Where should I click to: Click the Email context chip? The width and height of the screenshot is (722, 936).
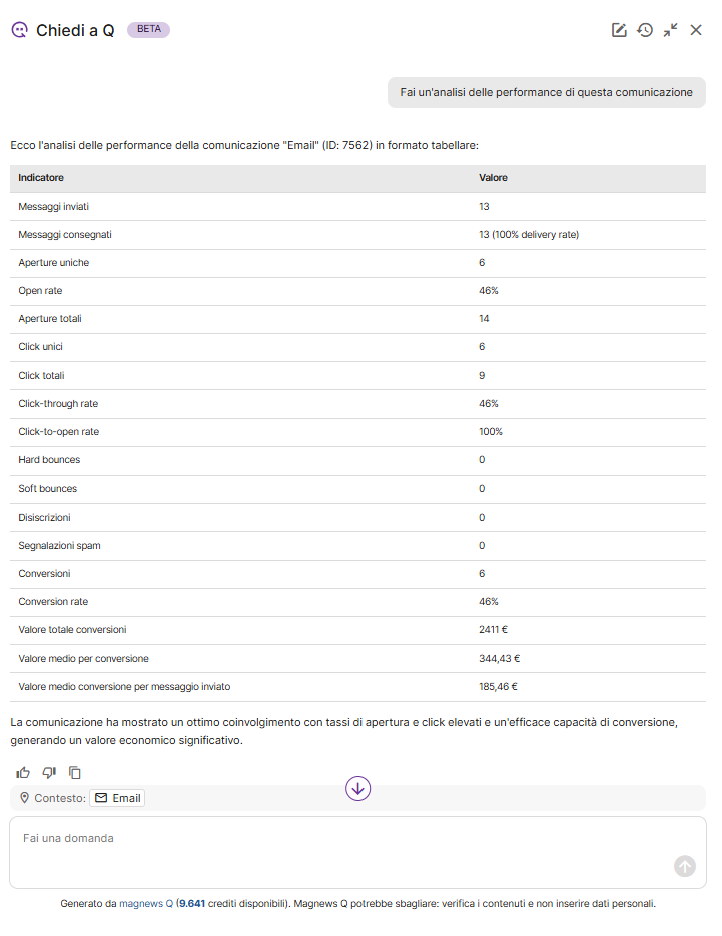coord(117,798)
